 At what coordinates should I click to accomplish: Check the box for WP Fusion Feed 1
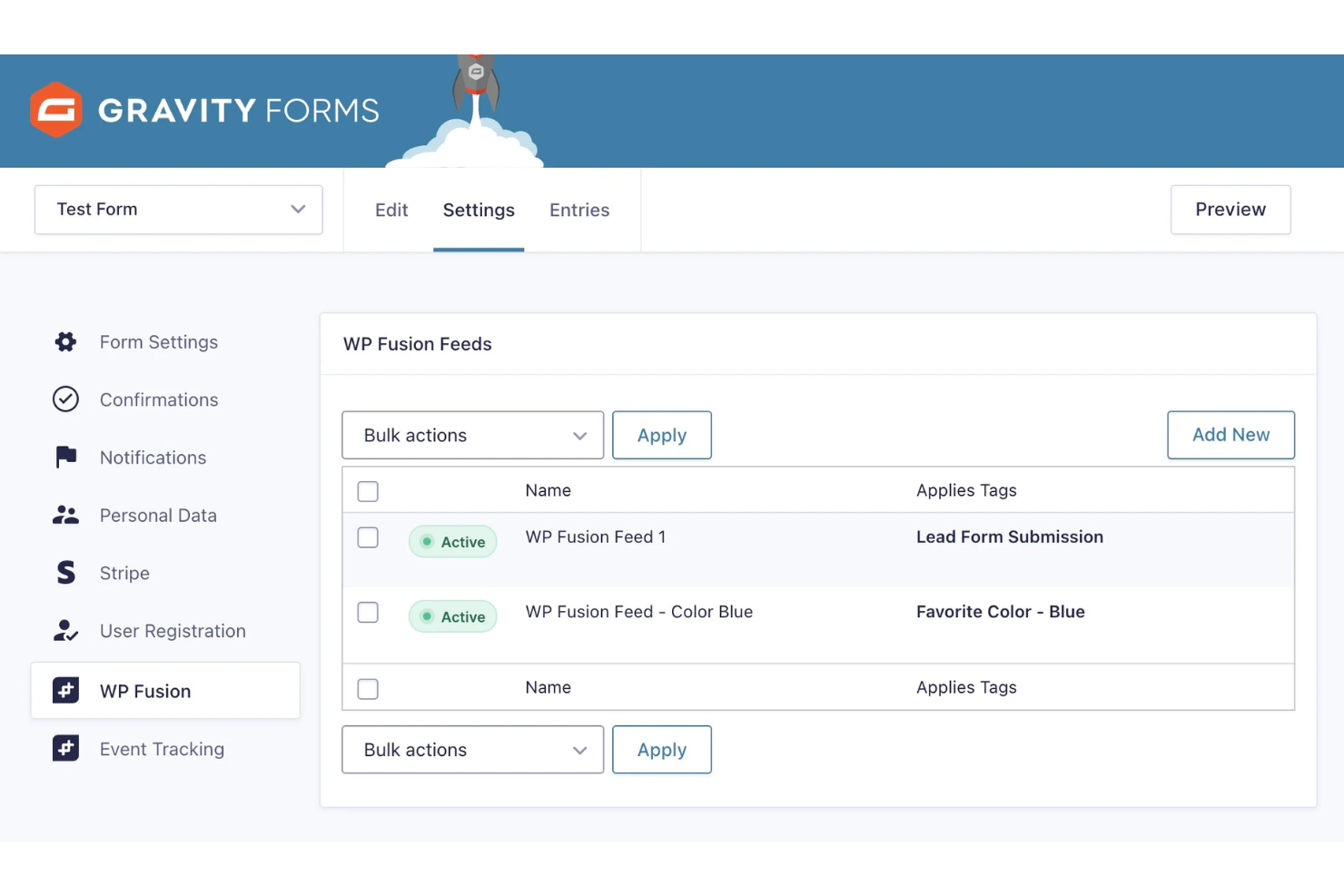368,537
